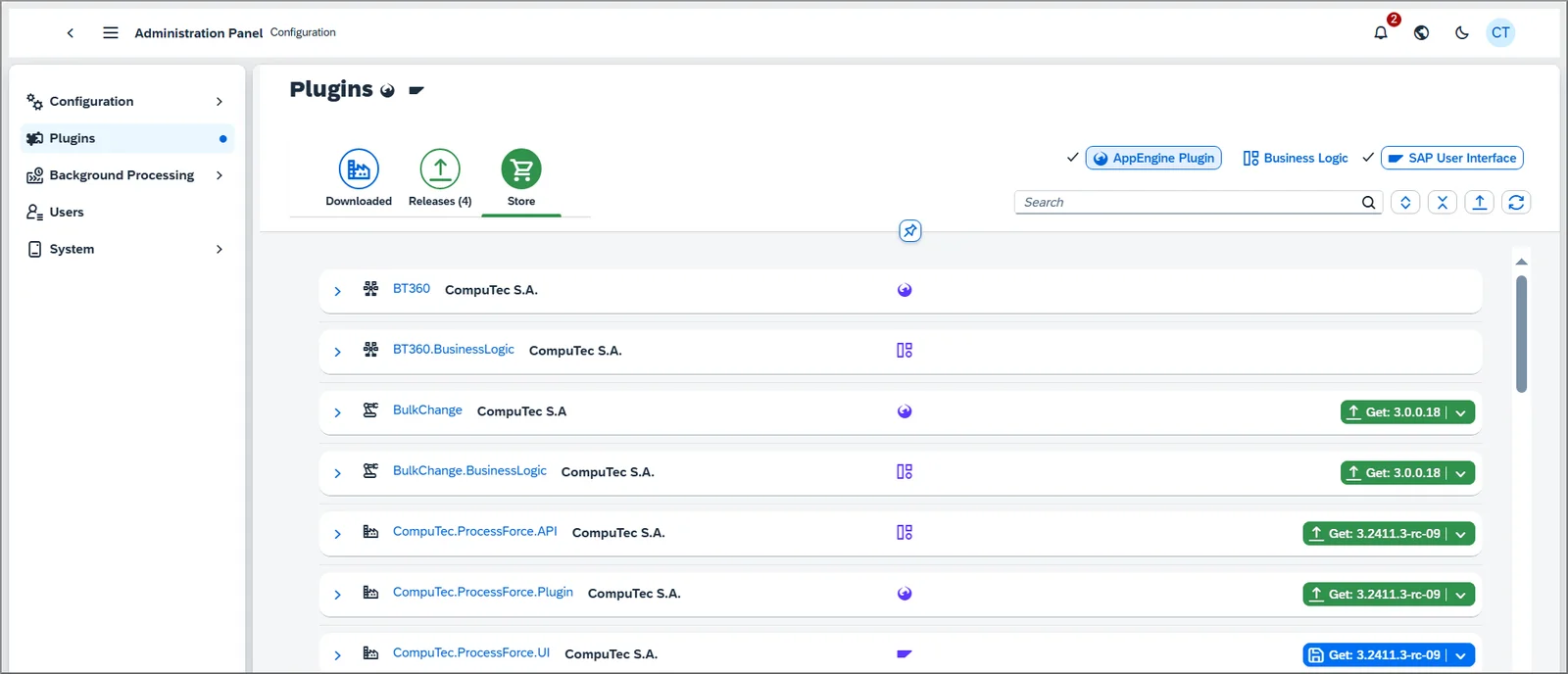Open the hamburger menu
1568x674 pixels.
pos(111,32)
